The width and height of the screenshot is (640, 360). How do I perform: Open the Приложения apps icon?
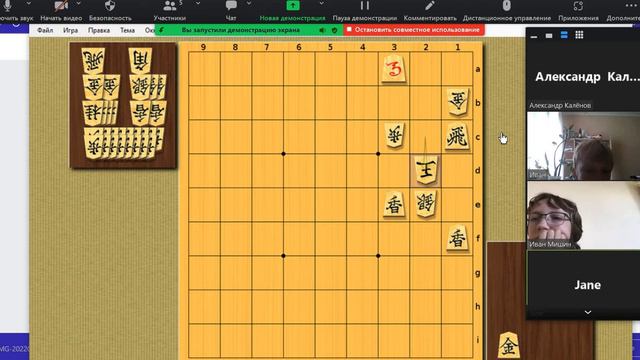(578, 6)
